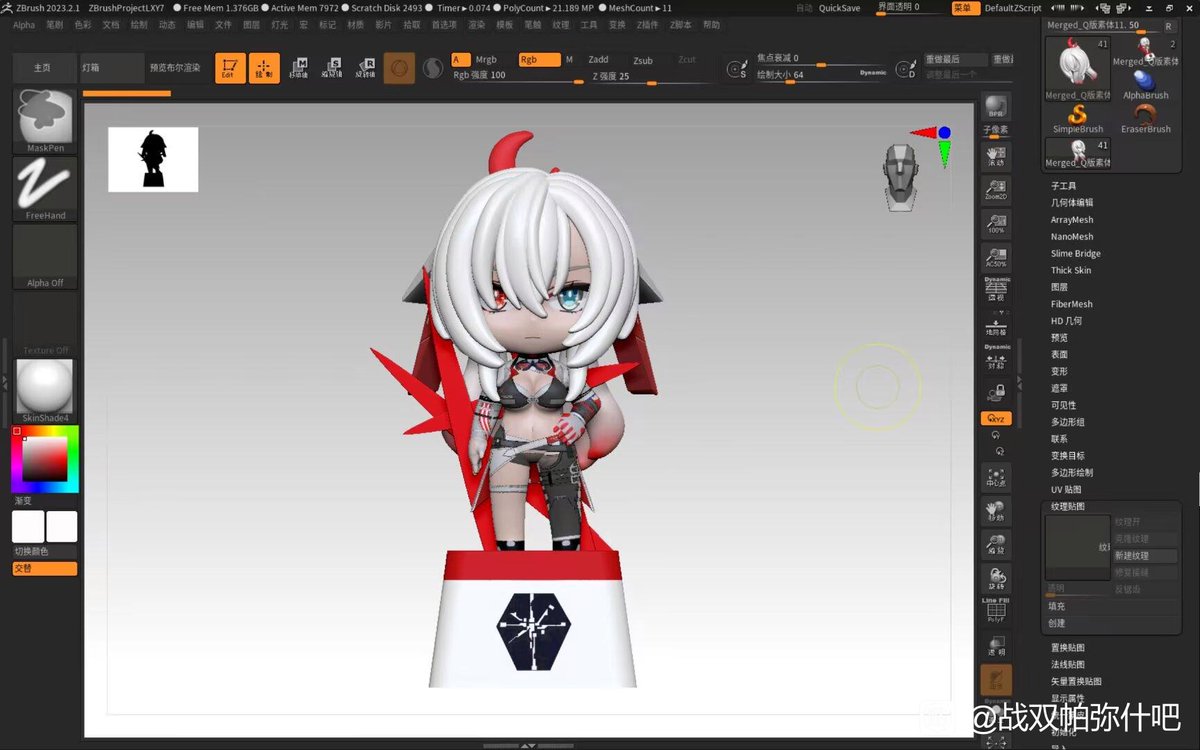Expand the UV 贴图 section
The image size is (1200, 750).
[1065, 489]
